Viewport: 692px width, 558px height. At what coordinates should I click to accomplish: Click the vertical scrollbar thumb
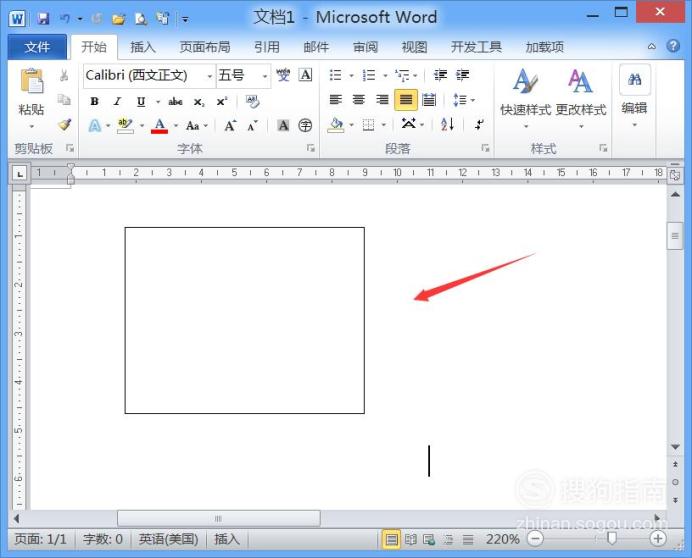pyautogui.click(x=675, y=236)
